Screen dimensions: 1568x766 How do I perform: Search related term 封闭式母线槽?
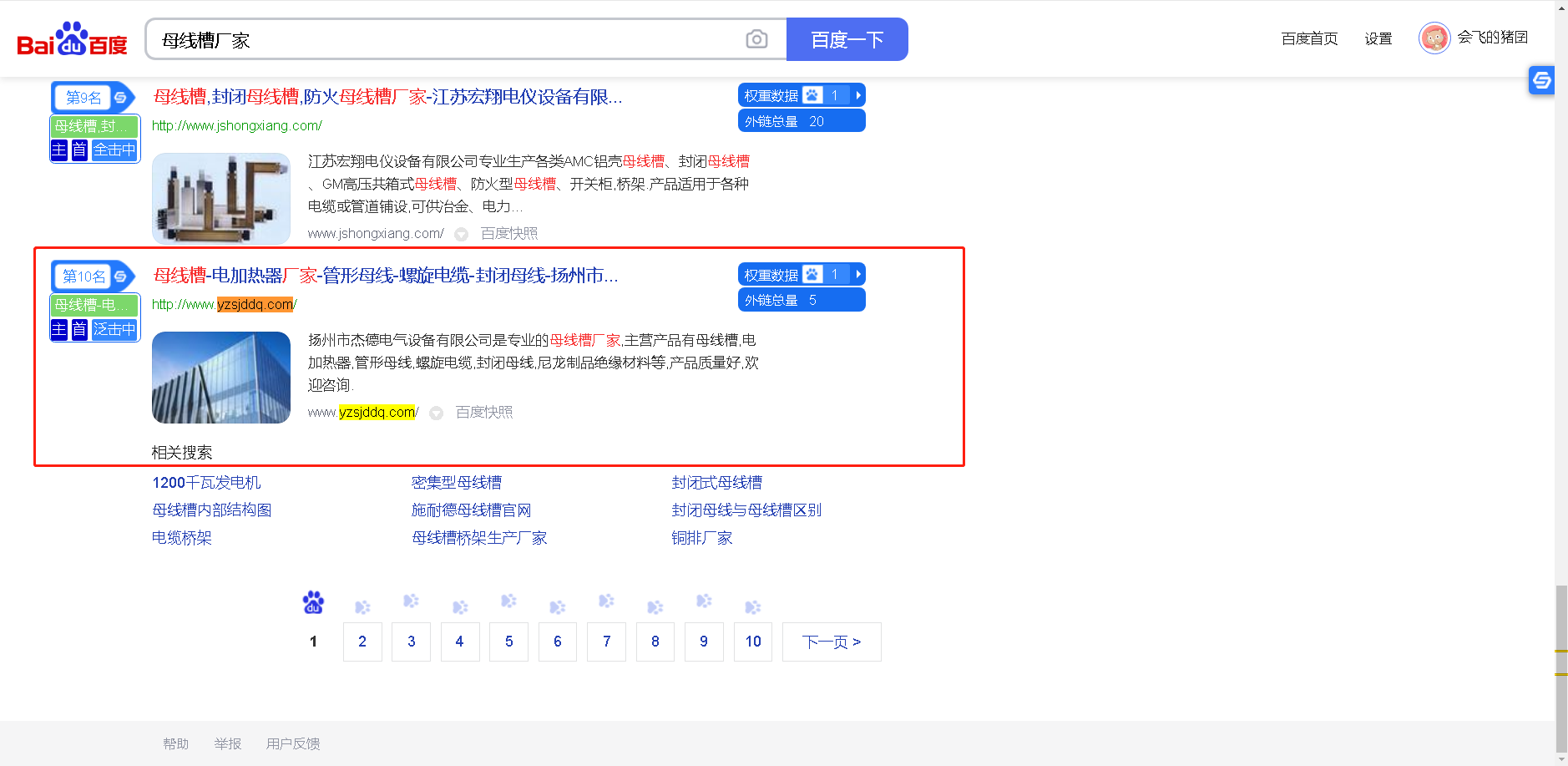[717, 483]
